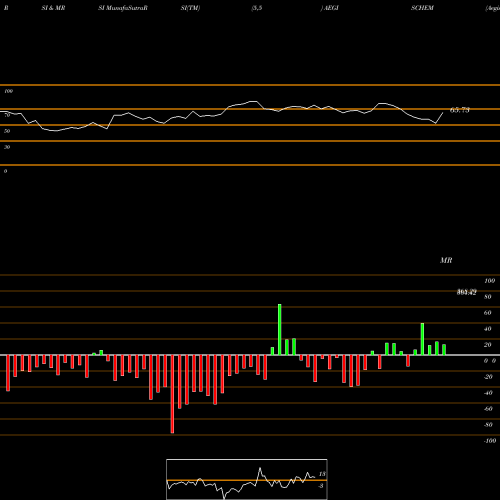Select the RSI axis label 70
Screen dimensions: 500x500
pos(7,115)
